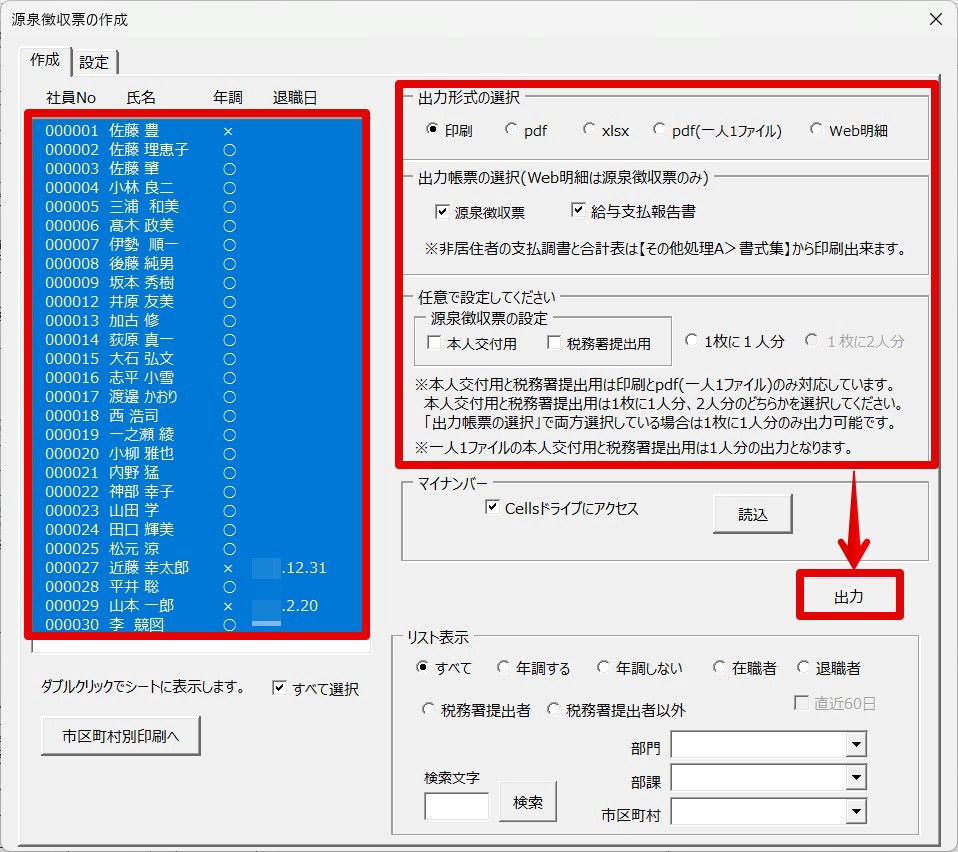Image resolution: width=958 pixels, height=852 pixels.
Task: Enable the 本人交付用 checkbox
Action: pyautogui.click(x=434, y=343)
